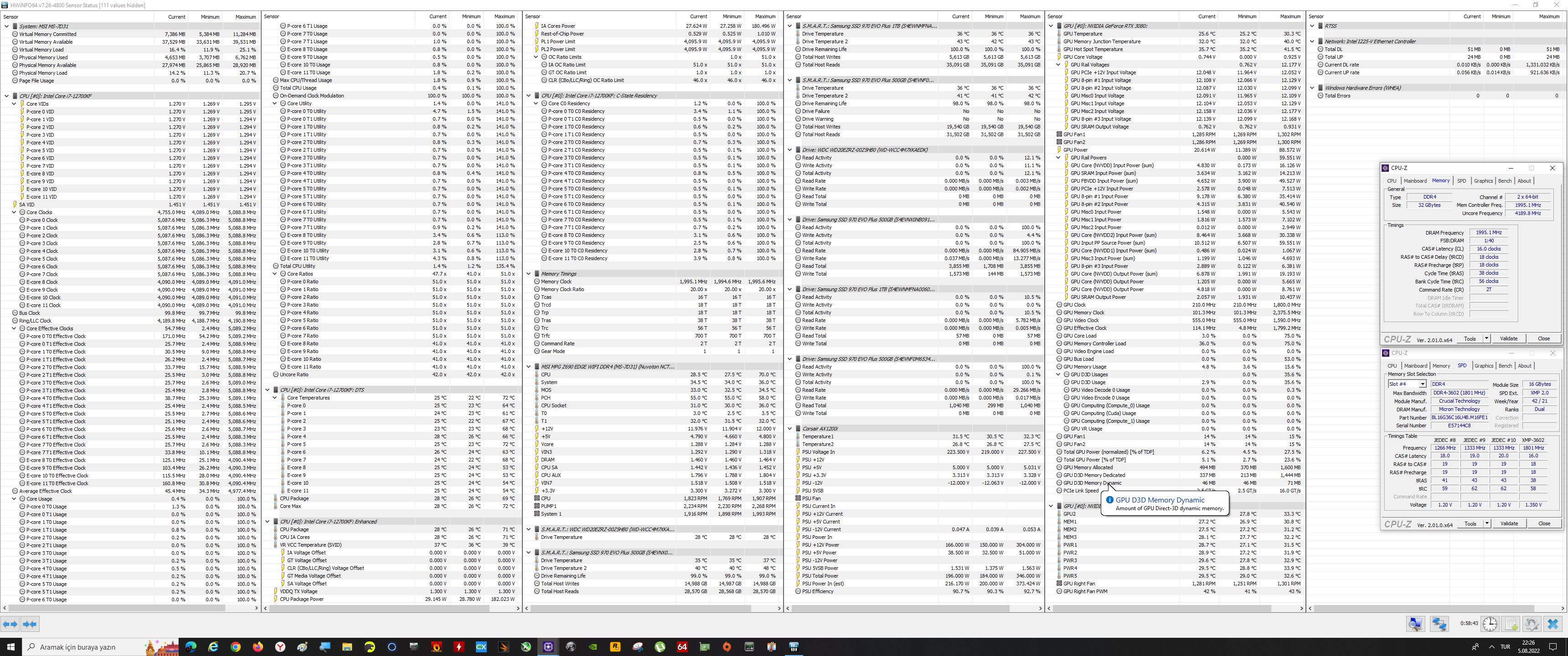The width and height of the screenshot is (1568, 656).
Task: Close sensors with blue X icon
Action: [x=1553, y=624]
